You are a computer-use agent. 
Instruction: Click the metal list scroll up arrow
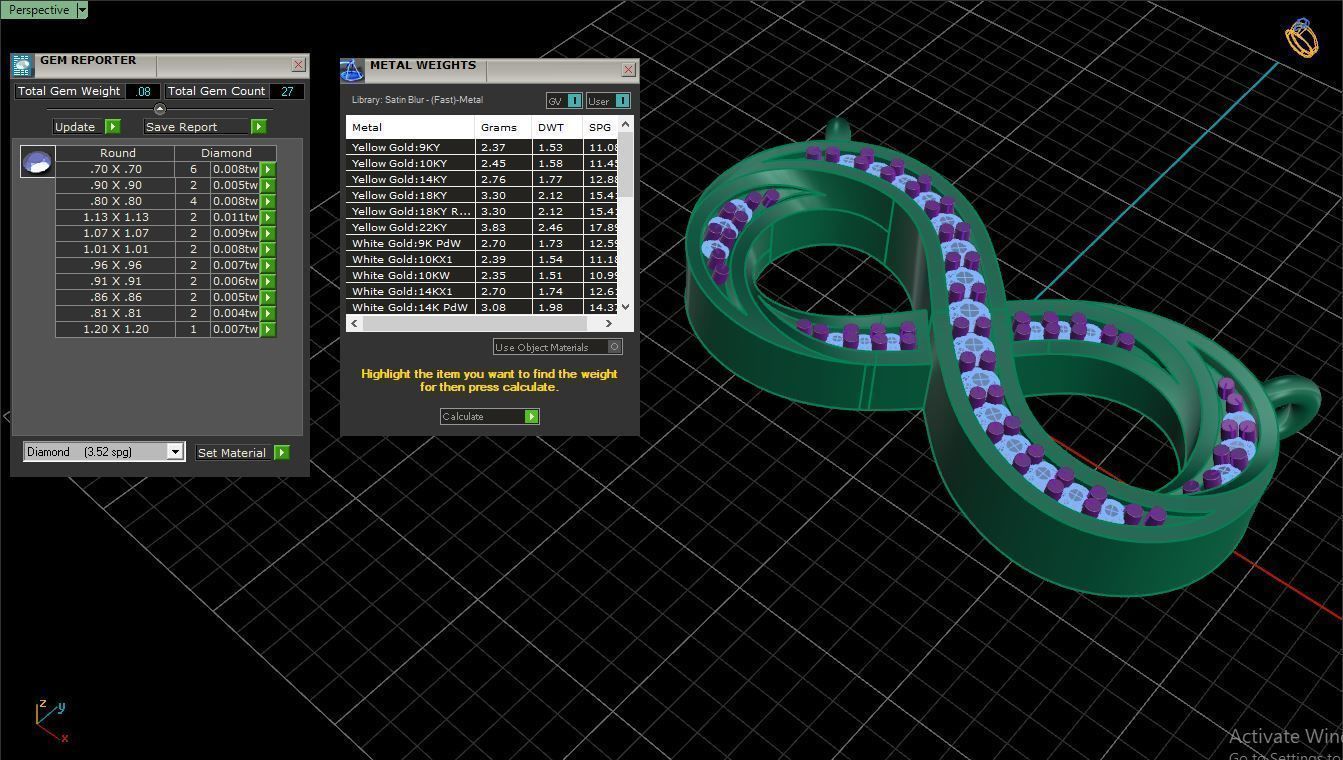tap(626, 124)
